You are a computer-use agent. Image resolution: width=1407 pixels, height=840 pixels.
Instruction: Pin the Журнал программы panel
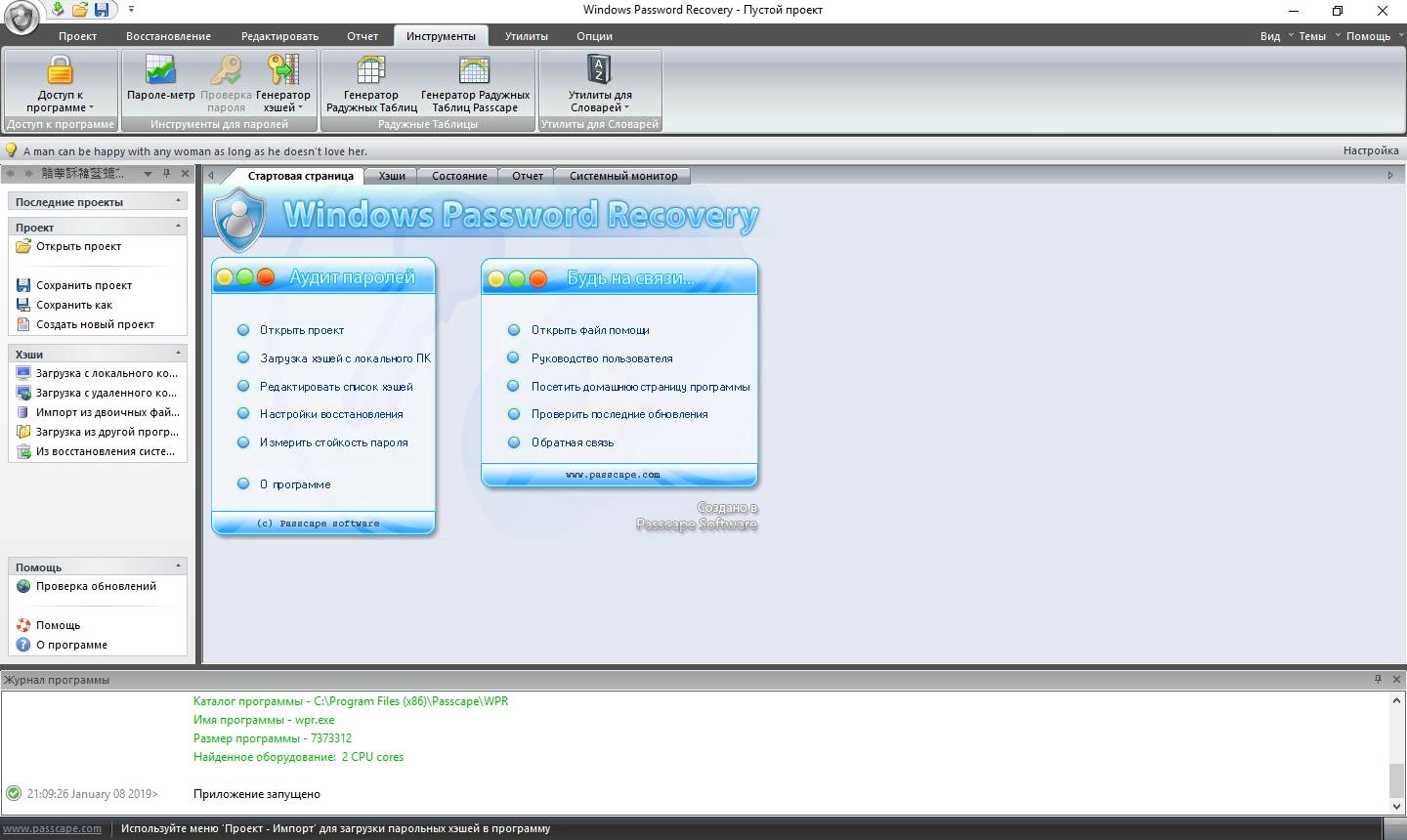click(1379, 679)
